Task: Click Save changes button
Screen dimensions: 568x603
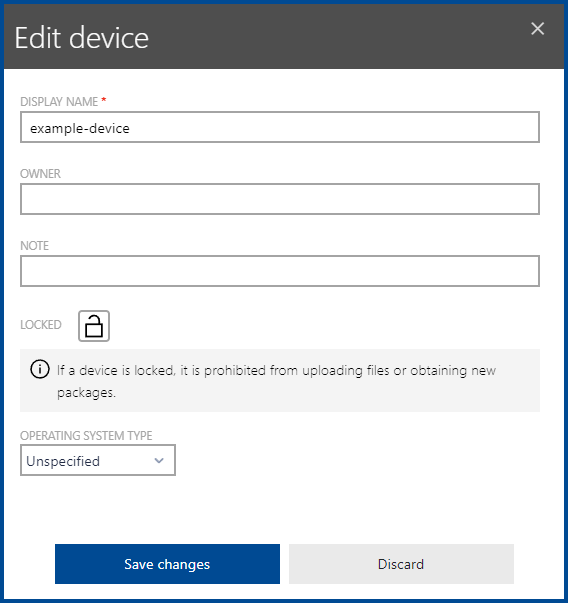Action: pos(167,564)
